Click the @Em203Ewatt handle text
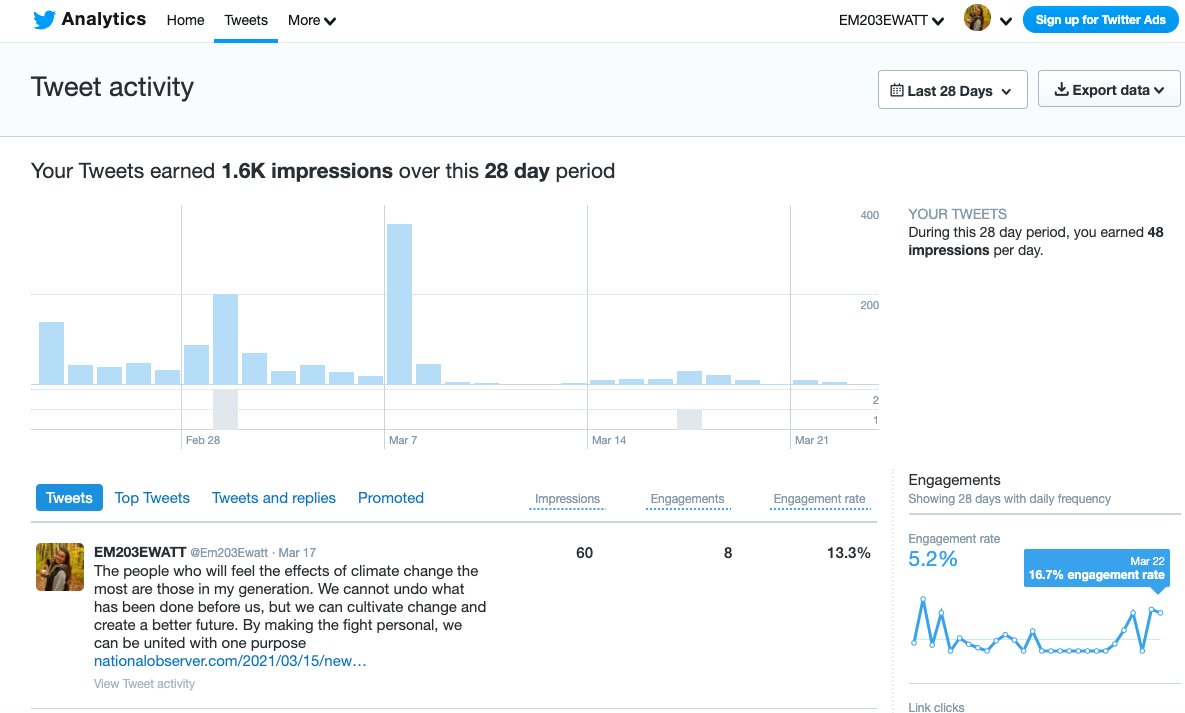This screenshot has height=713, width=1185. [x=229, y=553]
